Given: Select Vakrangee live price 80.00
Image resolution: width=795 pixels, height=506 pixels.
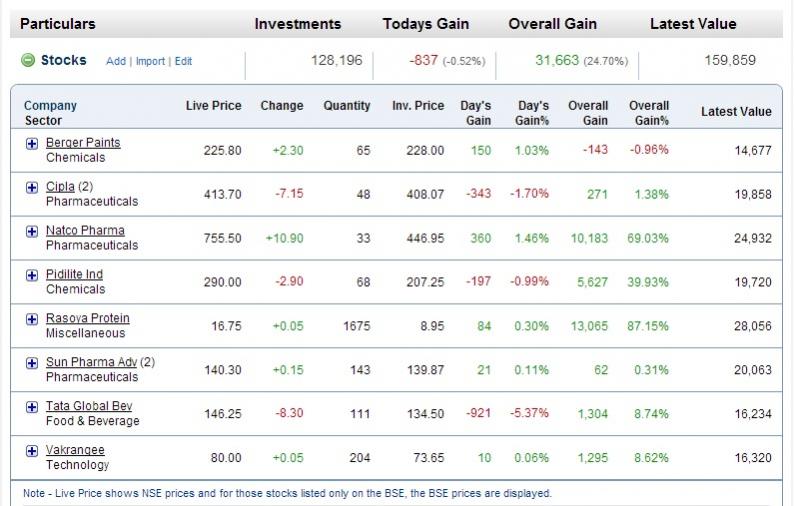Looking at the screenshot, I should click(x=226, y=458).
